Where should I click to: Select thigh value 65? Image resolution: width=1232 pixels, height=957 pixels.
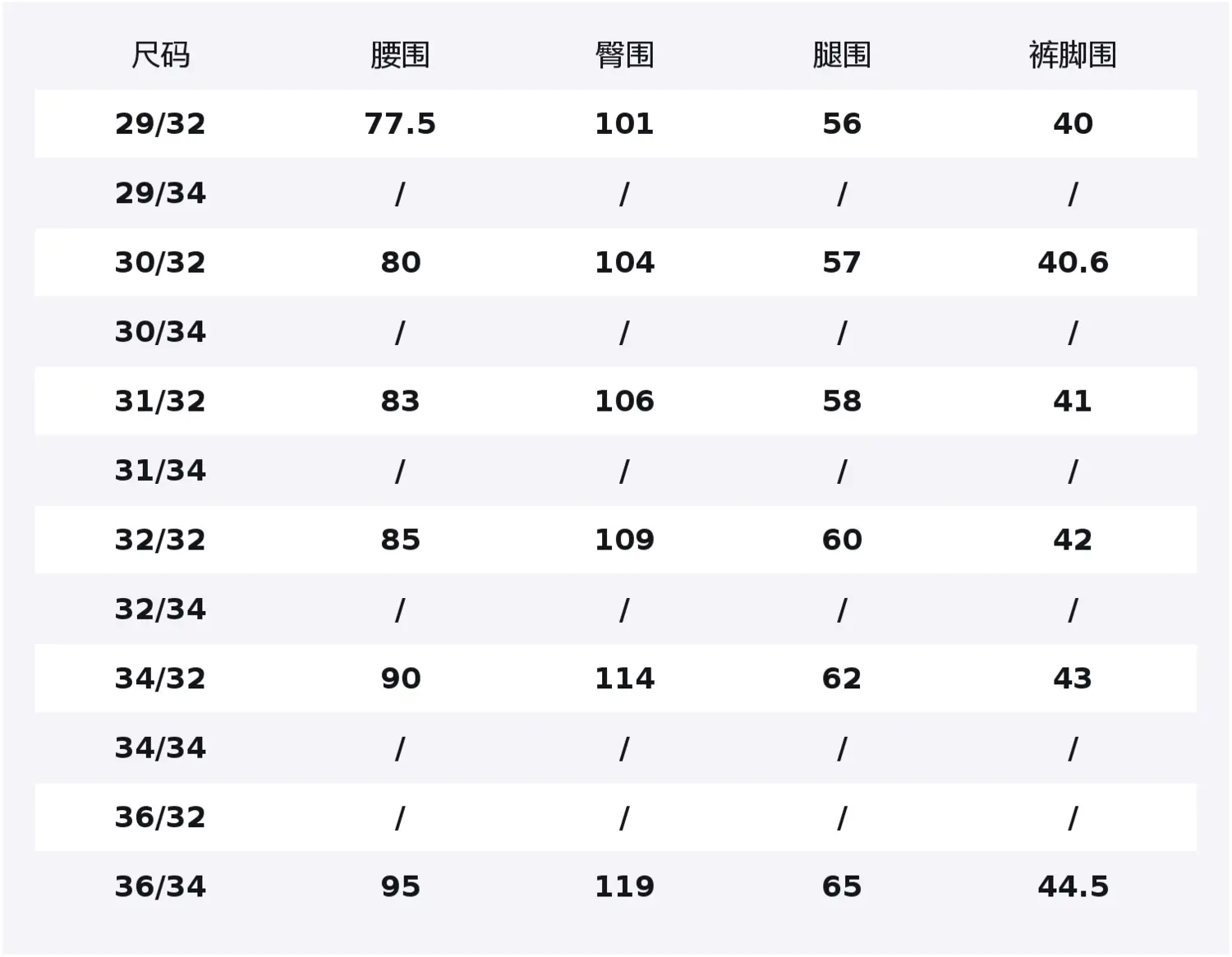pos(842,886)
